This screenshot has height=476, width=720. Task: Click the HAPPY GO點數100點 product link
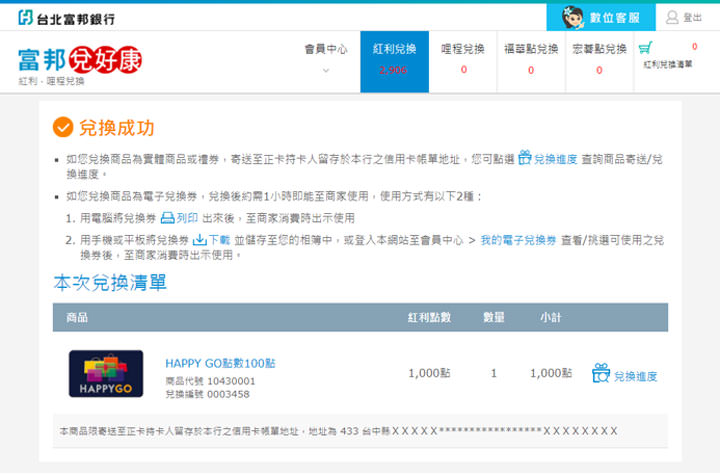[x=220, y=362]
